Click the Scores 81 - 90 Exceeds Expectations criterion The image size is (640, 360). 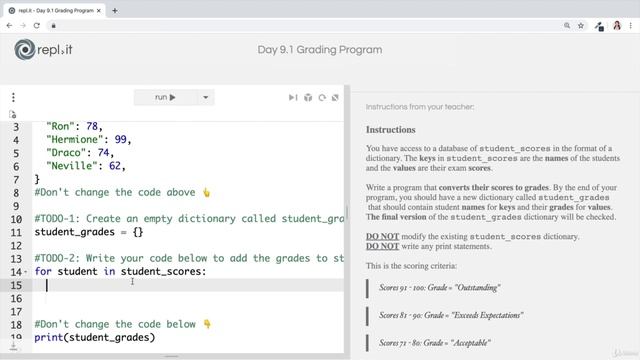451,315
